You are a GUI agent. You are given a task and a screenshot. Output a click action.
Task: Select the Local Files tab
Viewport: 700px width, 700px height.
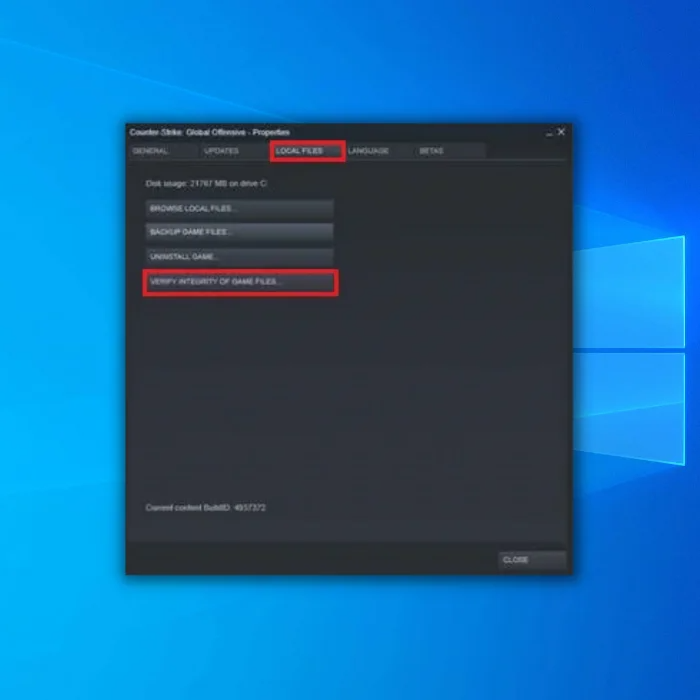coord(307,151)
